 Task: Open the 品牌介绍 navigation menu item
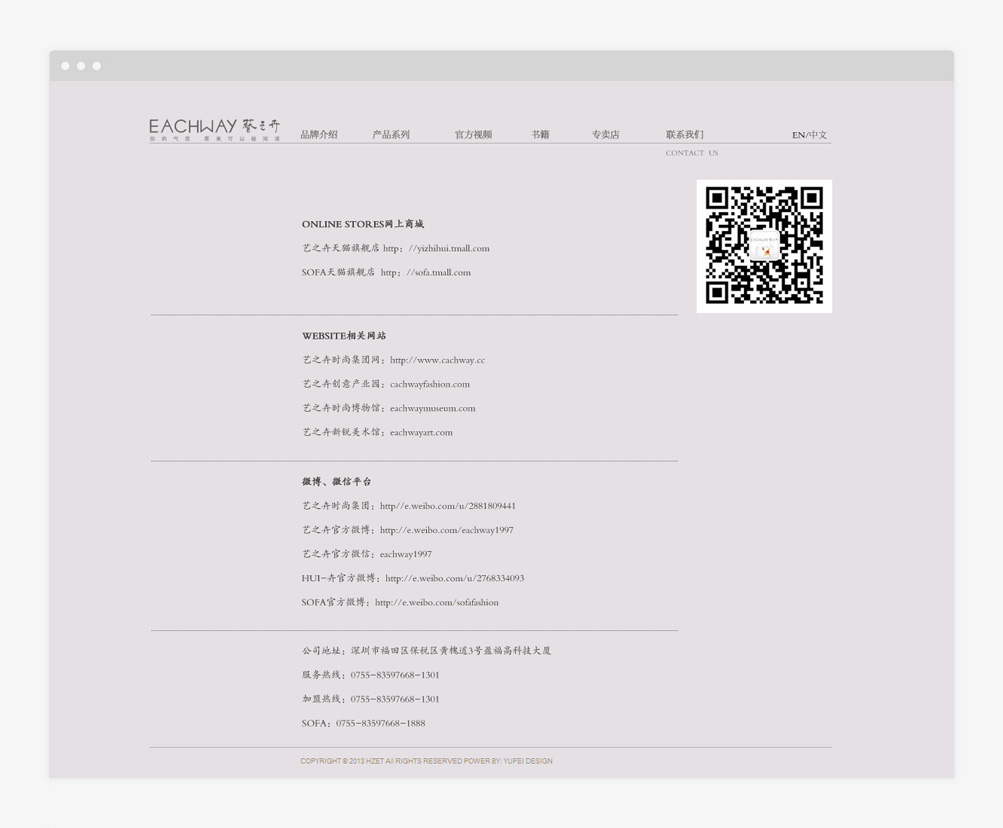coord(319,135)
